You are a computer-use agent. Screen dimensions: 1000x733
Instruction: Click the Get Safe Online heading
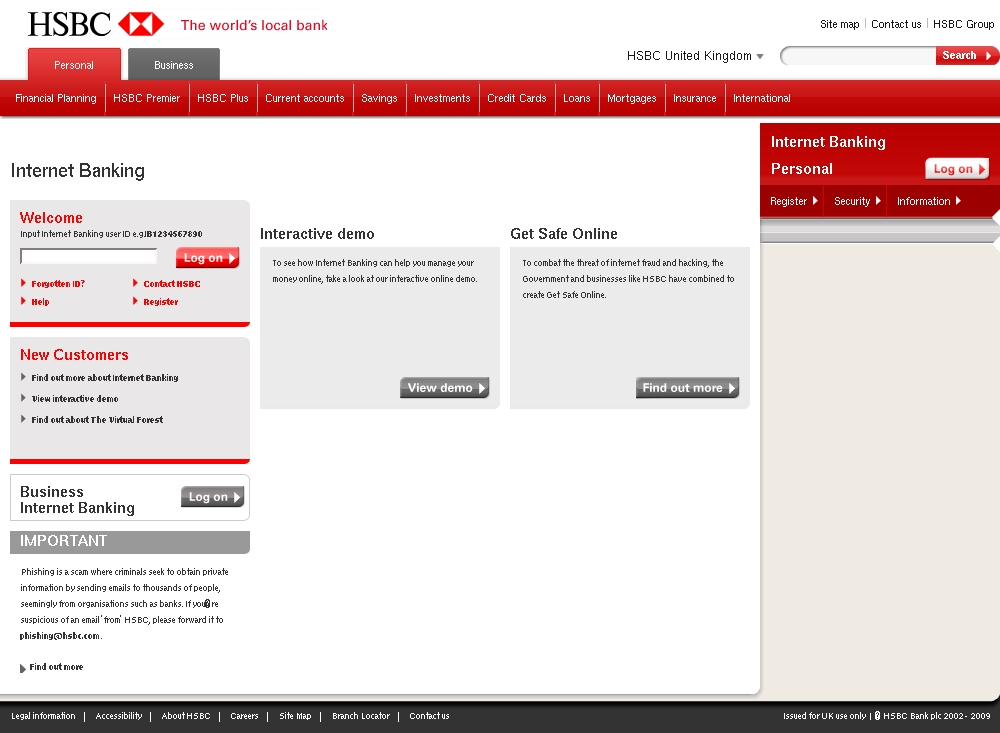click(x=564, y=234)
